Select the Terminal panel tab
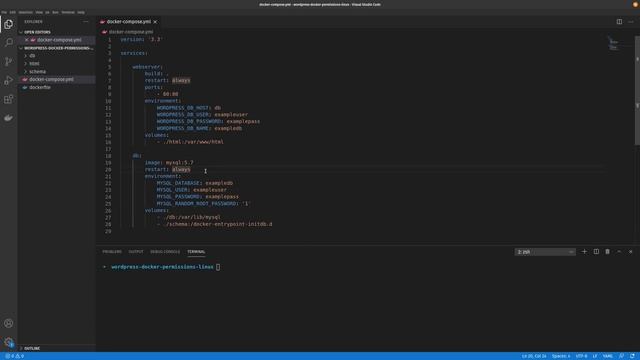The image size is (640, 360). pyautogui.click(x=196, y=252)
